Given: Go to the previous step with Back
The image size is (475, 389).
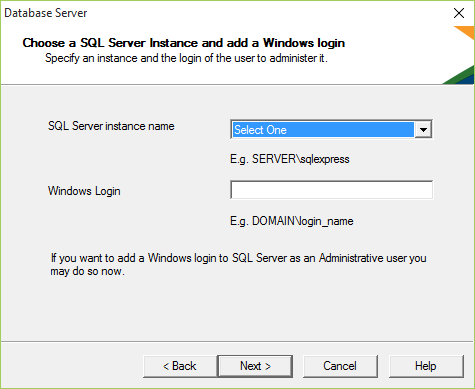Looking at the screenshot, I should pyautogui.click(x=180, y=366).
